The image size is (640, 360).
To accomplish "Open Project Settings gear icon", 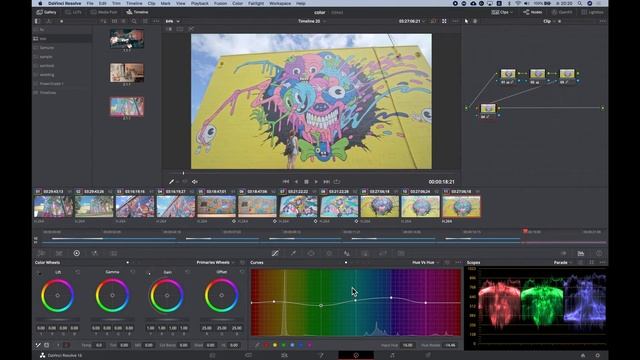I will (598, 355).
